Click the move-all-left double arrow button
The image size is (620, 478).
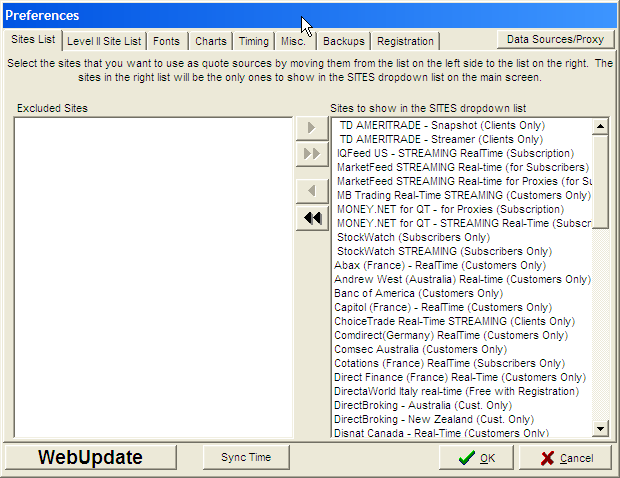pyautogui.click(x=312, y=218)
